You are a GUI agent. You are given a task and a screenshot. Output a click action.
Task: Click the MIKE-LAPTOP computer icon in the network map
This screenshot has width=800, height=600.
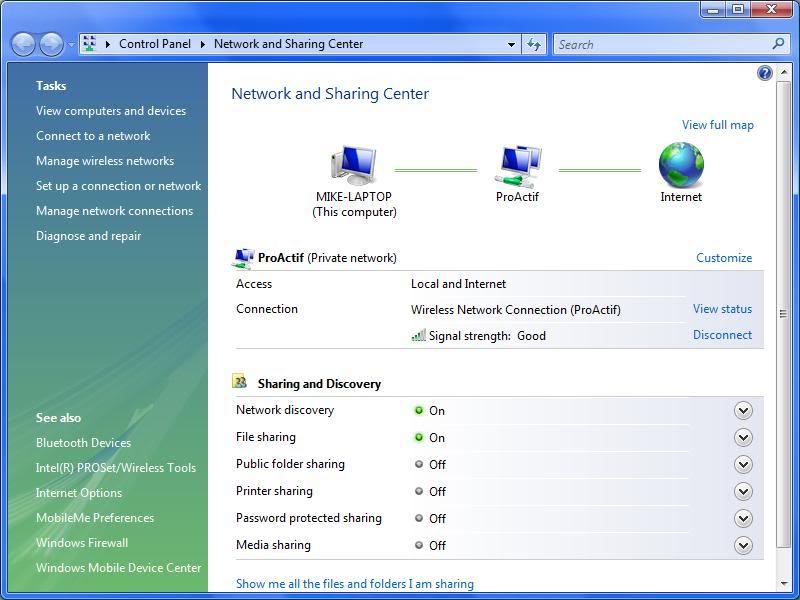pyautogui.click(x=354, y=162)
